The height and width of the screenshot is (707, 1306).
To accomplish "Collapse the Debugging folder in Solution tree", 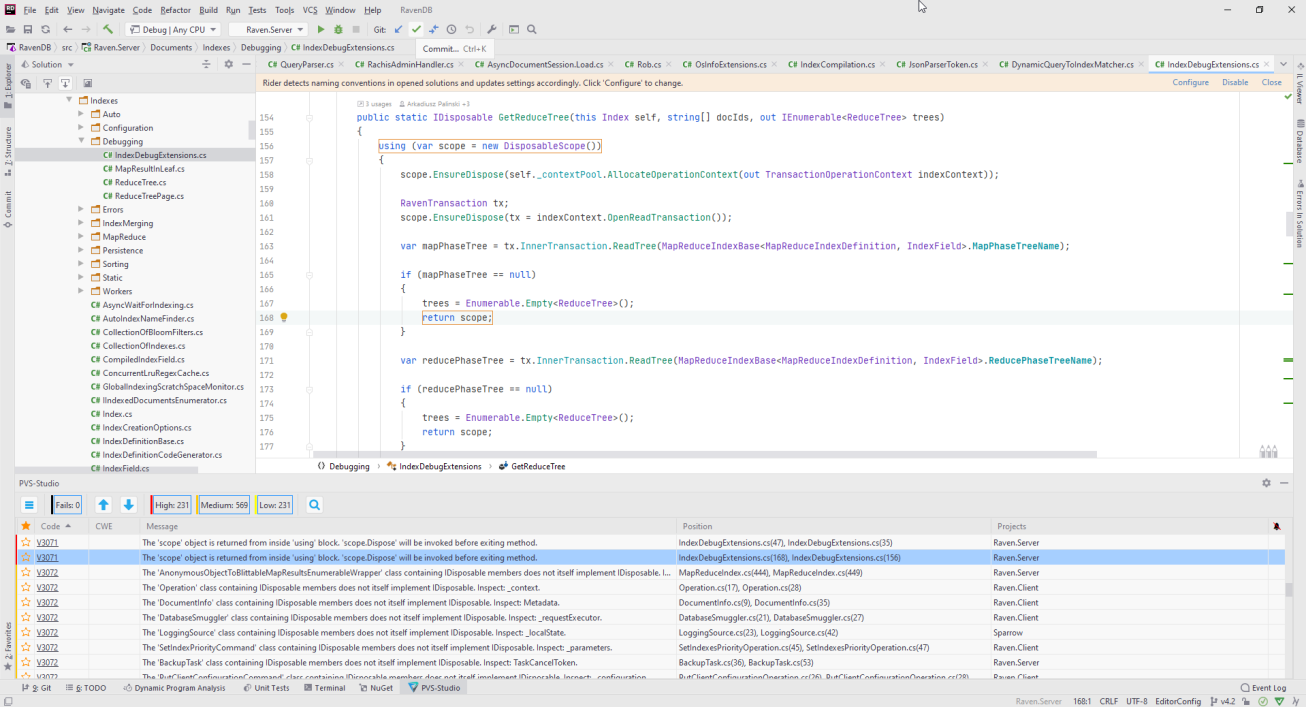I will pyautogui.click(x=82, y=142).
